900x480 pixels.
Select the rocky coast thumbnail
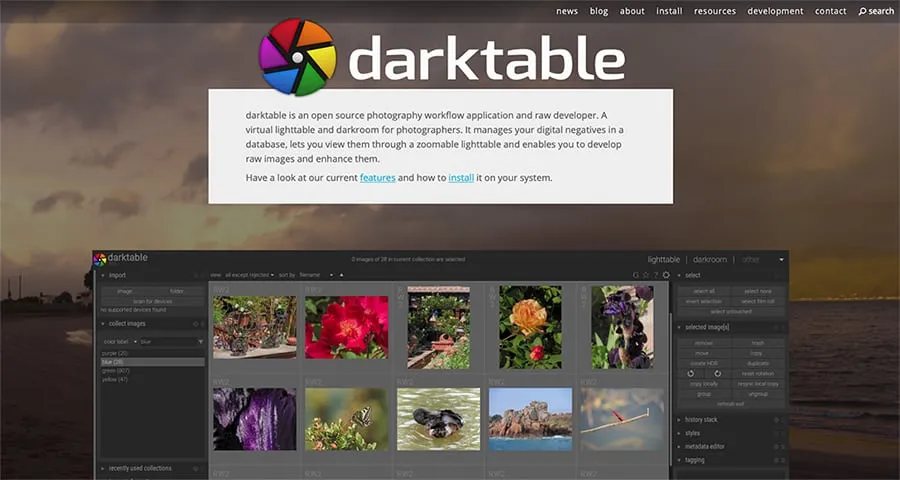click(x=530, y=419)
